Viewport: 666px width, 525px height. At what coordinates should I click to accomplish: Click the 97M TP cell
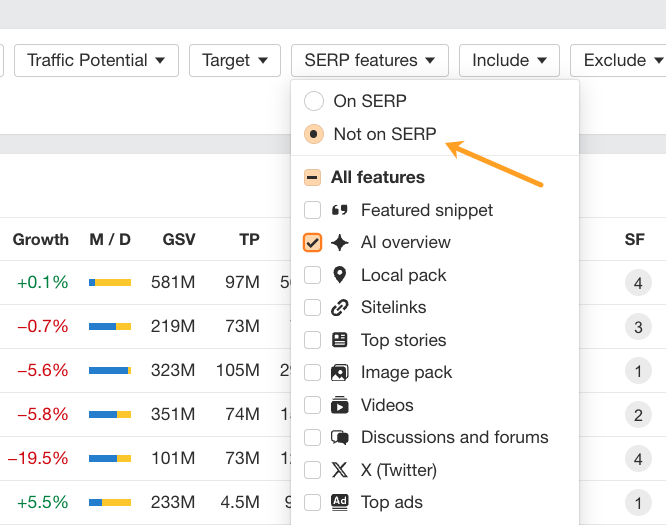[x=243, y=282]
